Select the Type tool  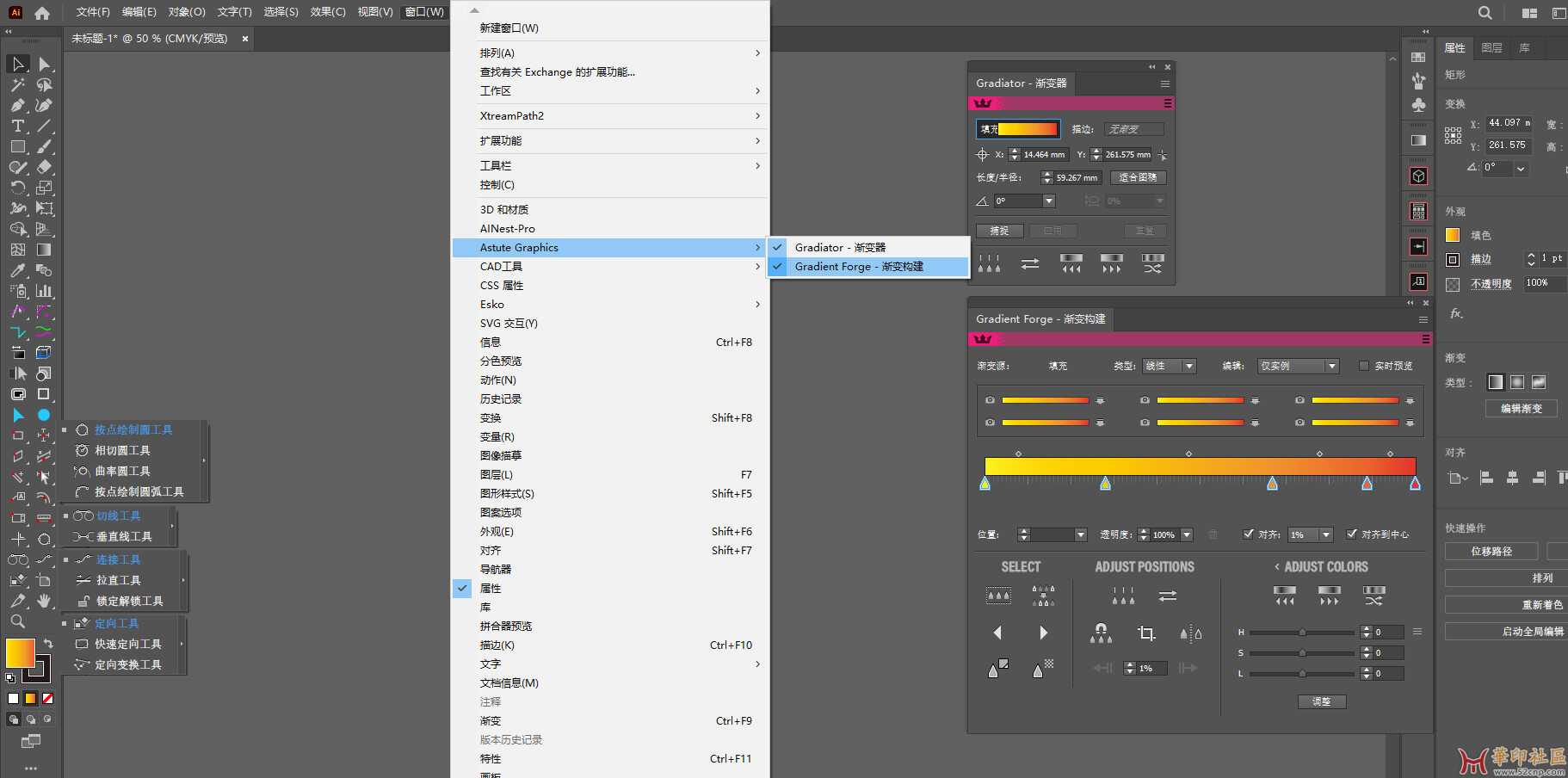18,126
